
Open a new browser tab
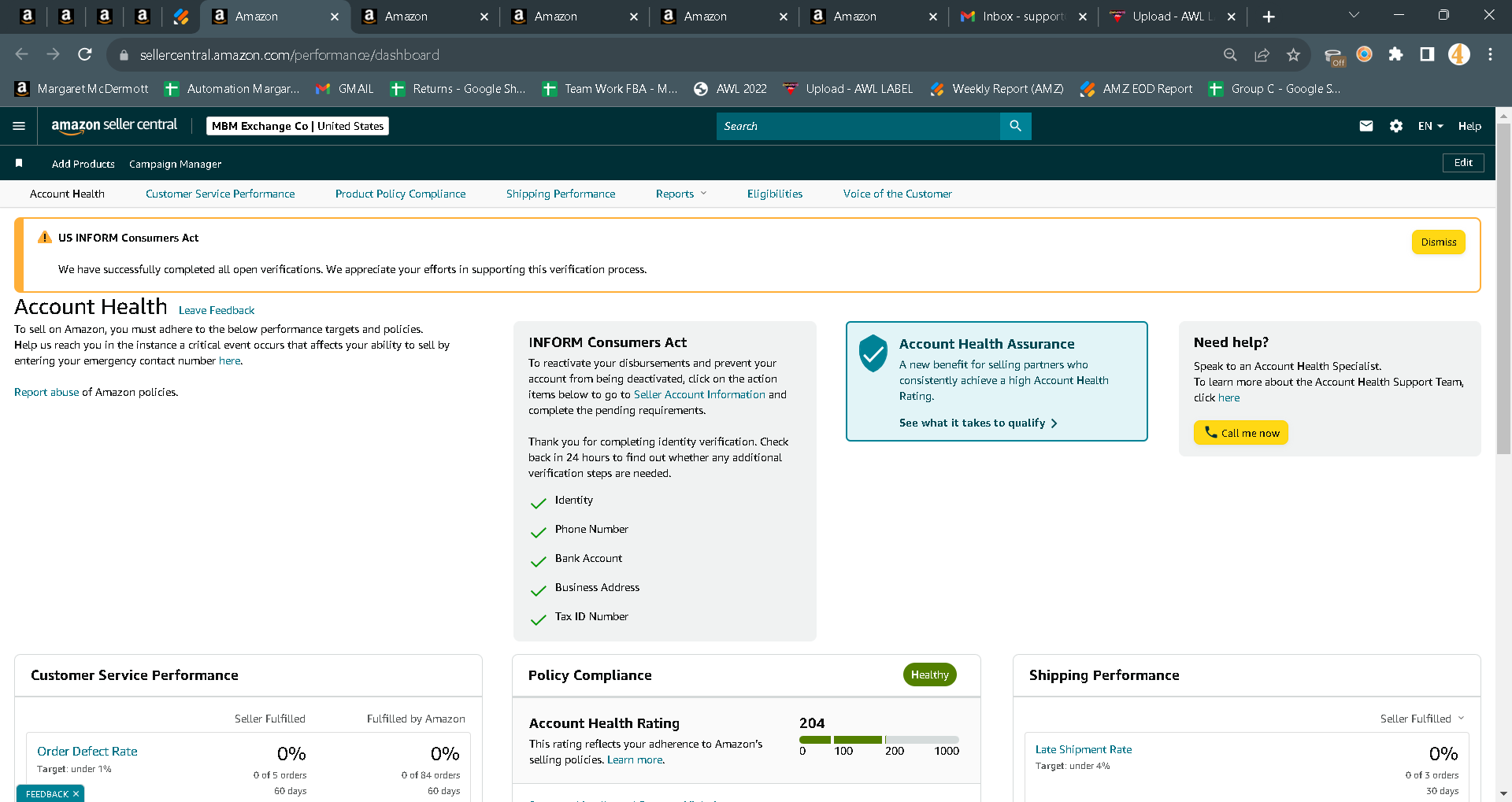pos(1269,17)
